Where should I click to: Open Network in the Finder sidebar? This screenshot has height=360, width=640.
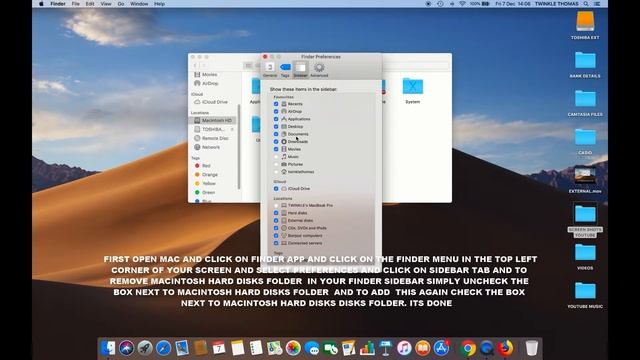(x=212, y=147)
